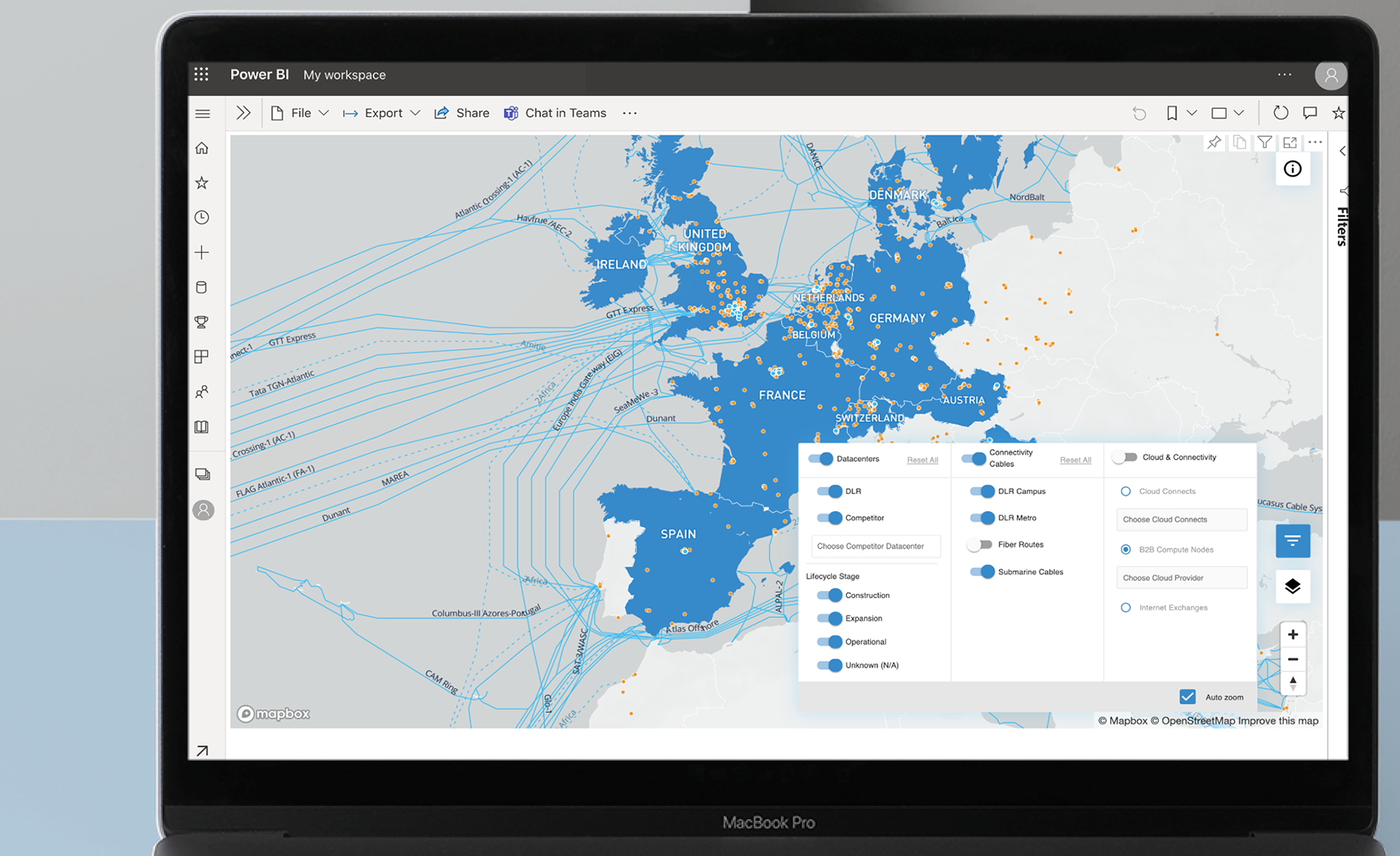Open Focus mode for the map visual
The height and width of the screenshot is (856, 1400).
point(1290,142)
